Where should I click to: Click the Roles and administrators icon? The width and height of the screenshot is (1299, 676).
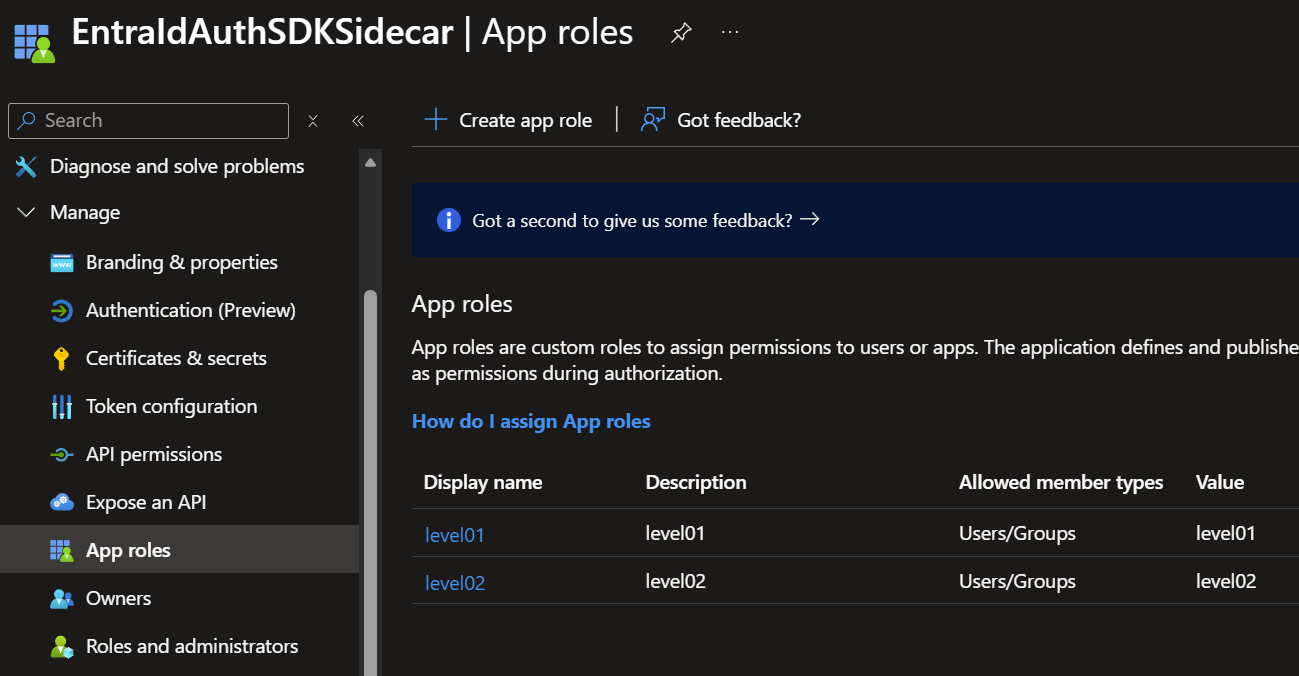click(62, 647)
